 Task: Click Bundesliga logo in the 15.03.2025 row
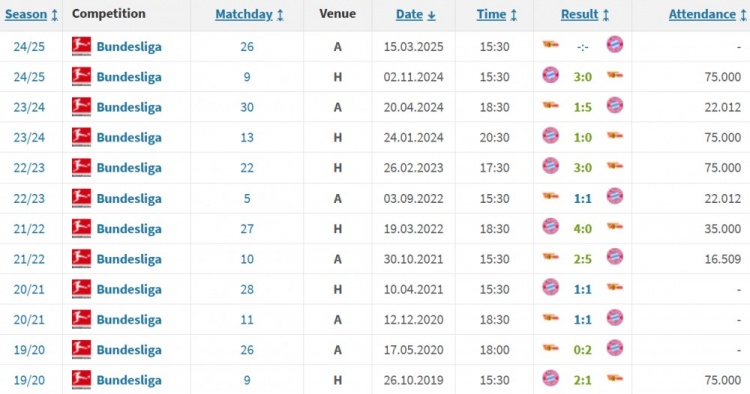pos(81,46)
